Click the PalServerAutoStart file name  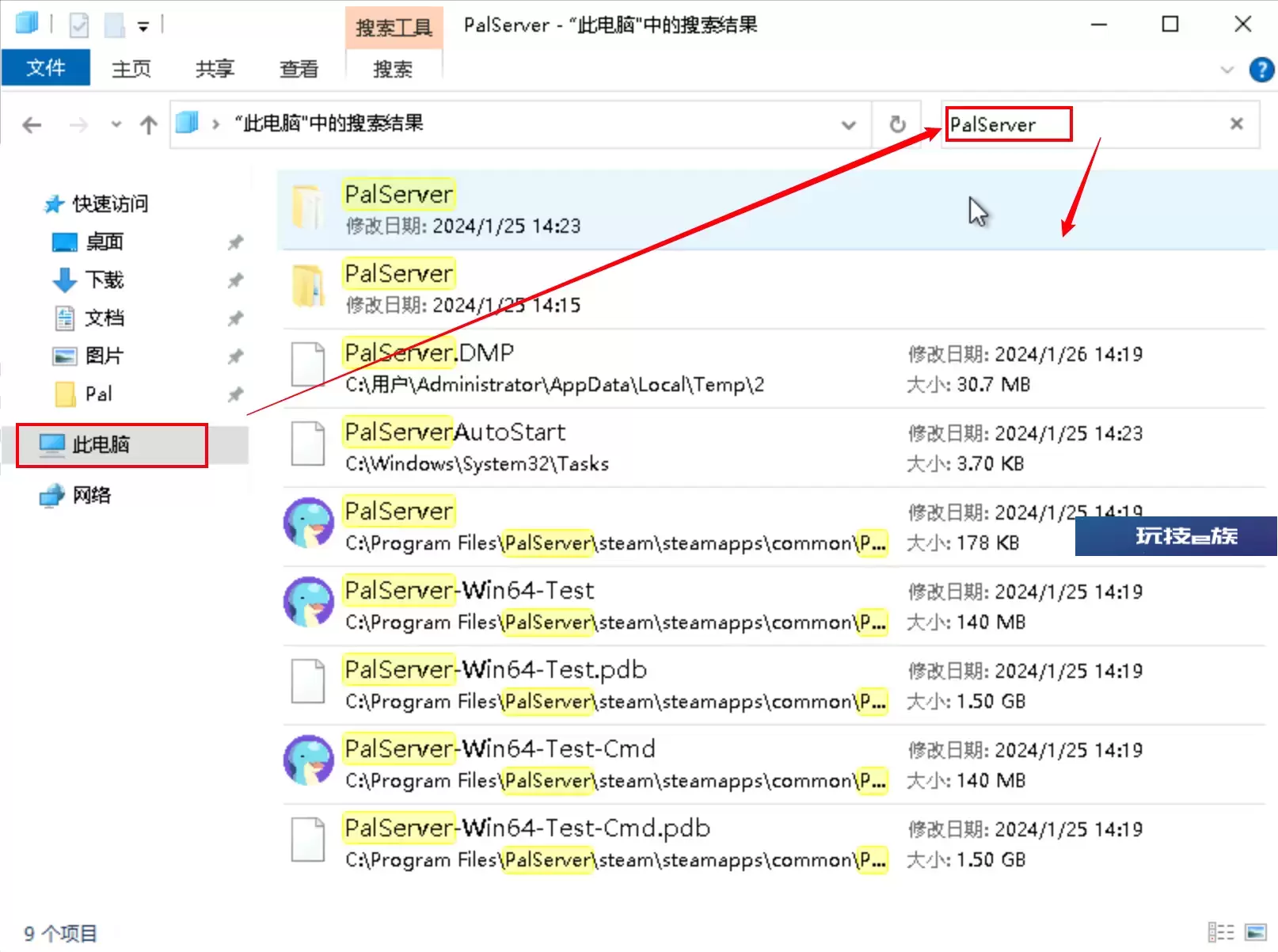pyautogui.click(x=455, y=432)
